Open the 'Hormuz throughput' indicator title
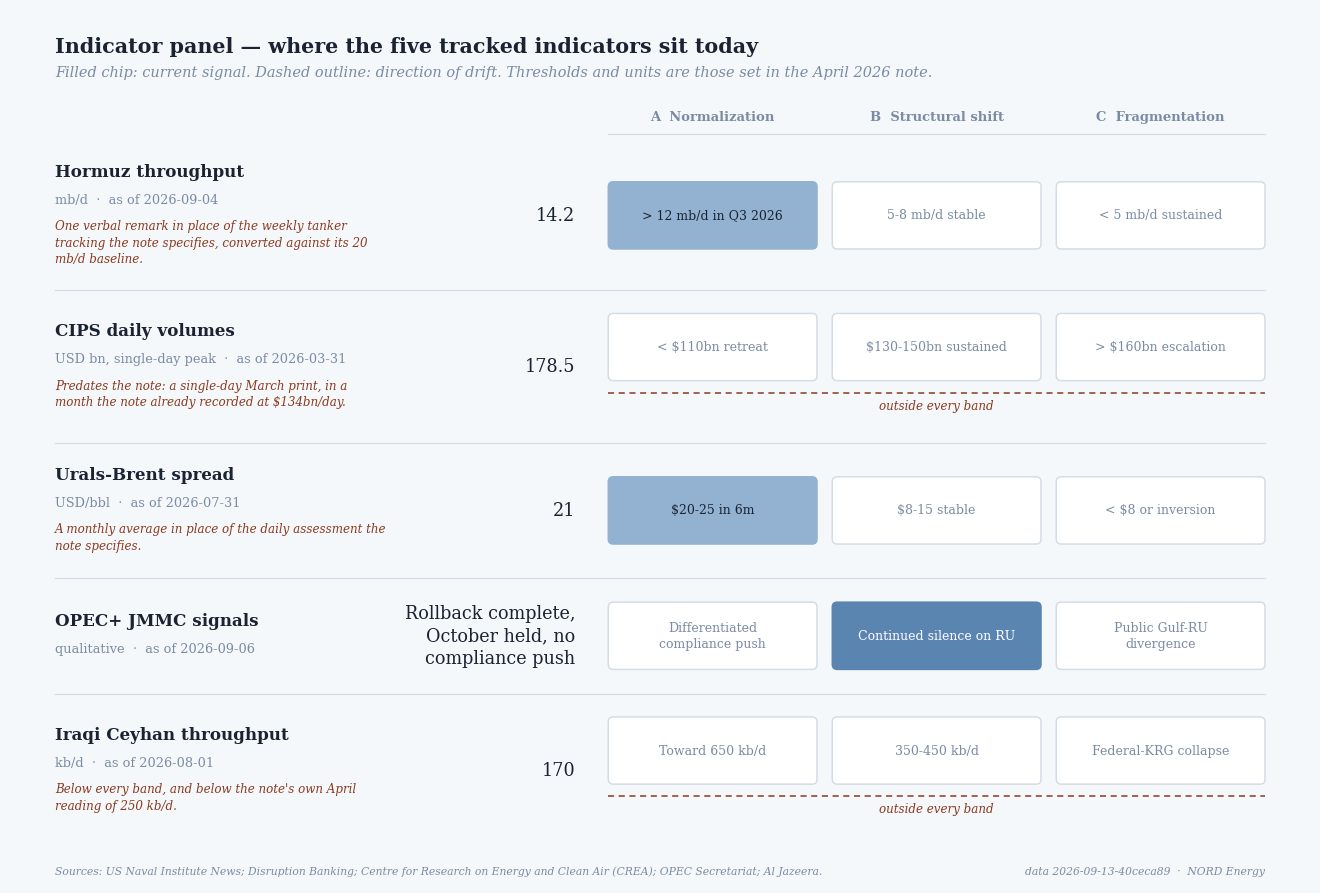Viewport: 1320px width, 893px height. coord(149,172)
